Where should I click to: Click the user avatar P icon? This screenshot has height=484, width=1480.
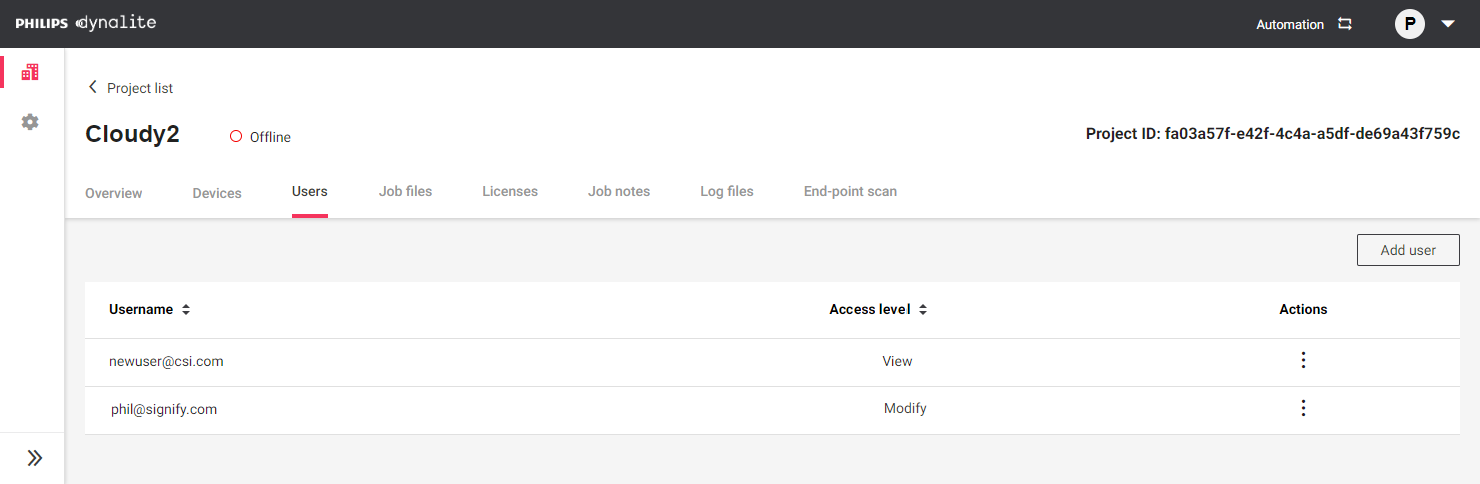pyautogui.click(x=1409, y=24)
